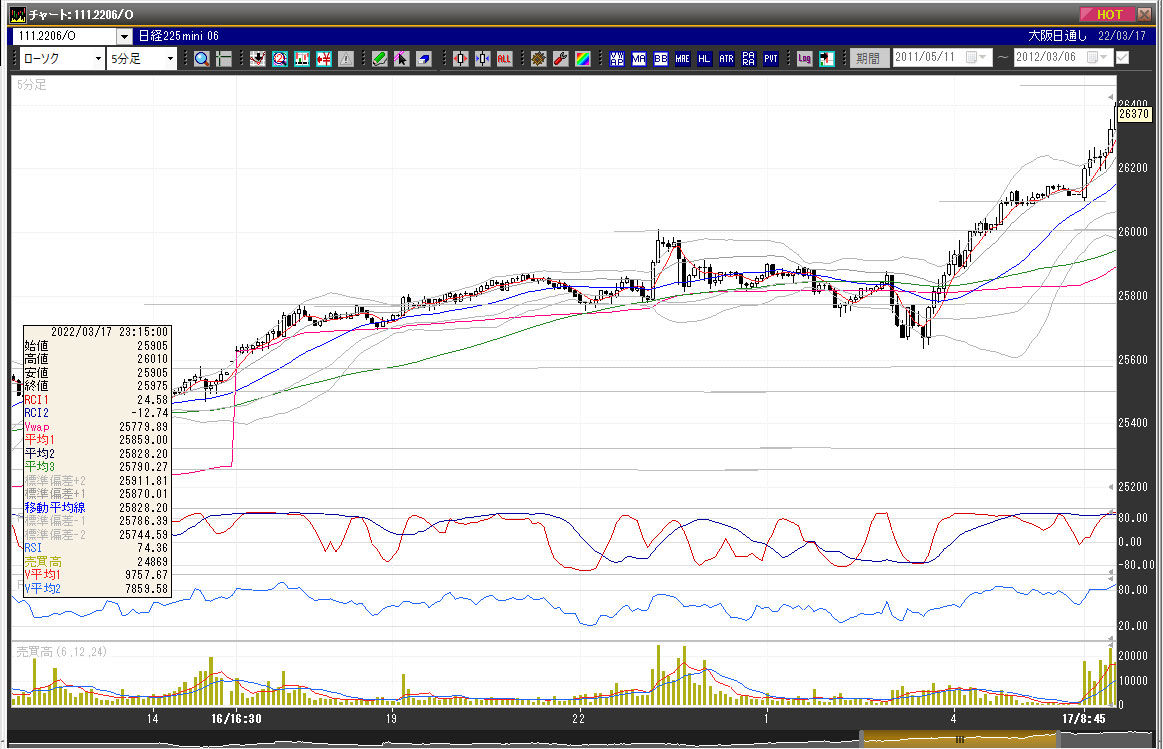Click the V平均1 row in data box

coord(96,575)
